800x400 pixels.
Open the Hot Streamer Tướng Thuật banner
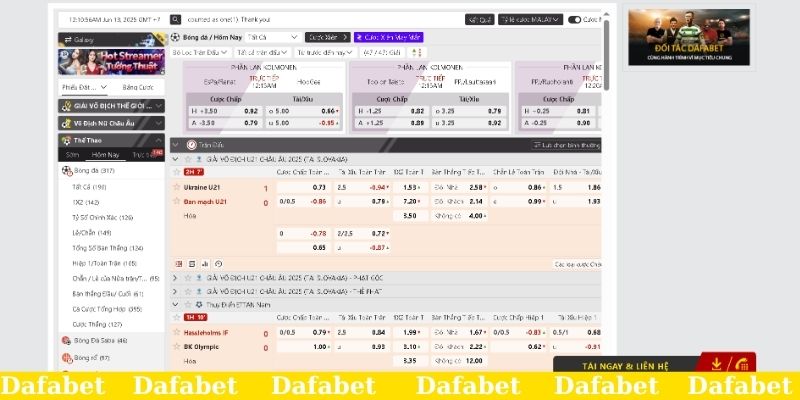[111, 61]
